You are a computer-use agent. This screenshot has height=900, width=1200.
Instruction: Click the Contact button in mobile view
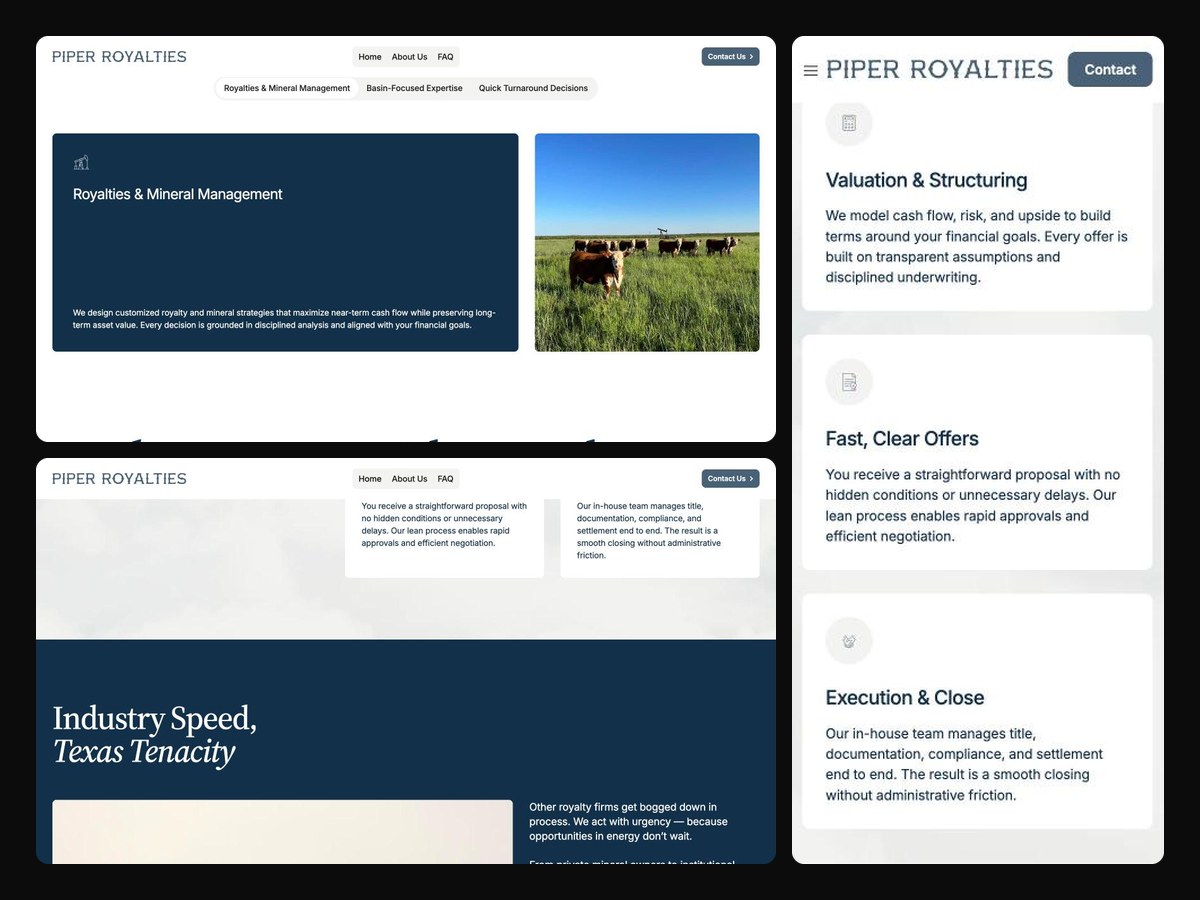click(x=1110, y=69)
